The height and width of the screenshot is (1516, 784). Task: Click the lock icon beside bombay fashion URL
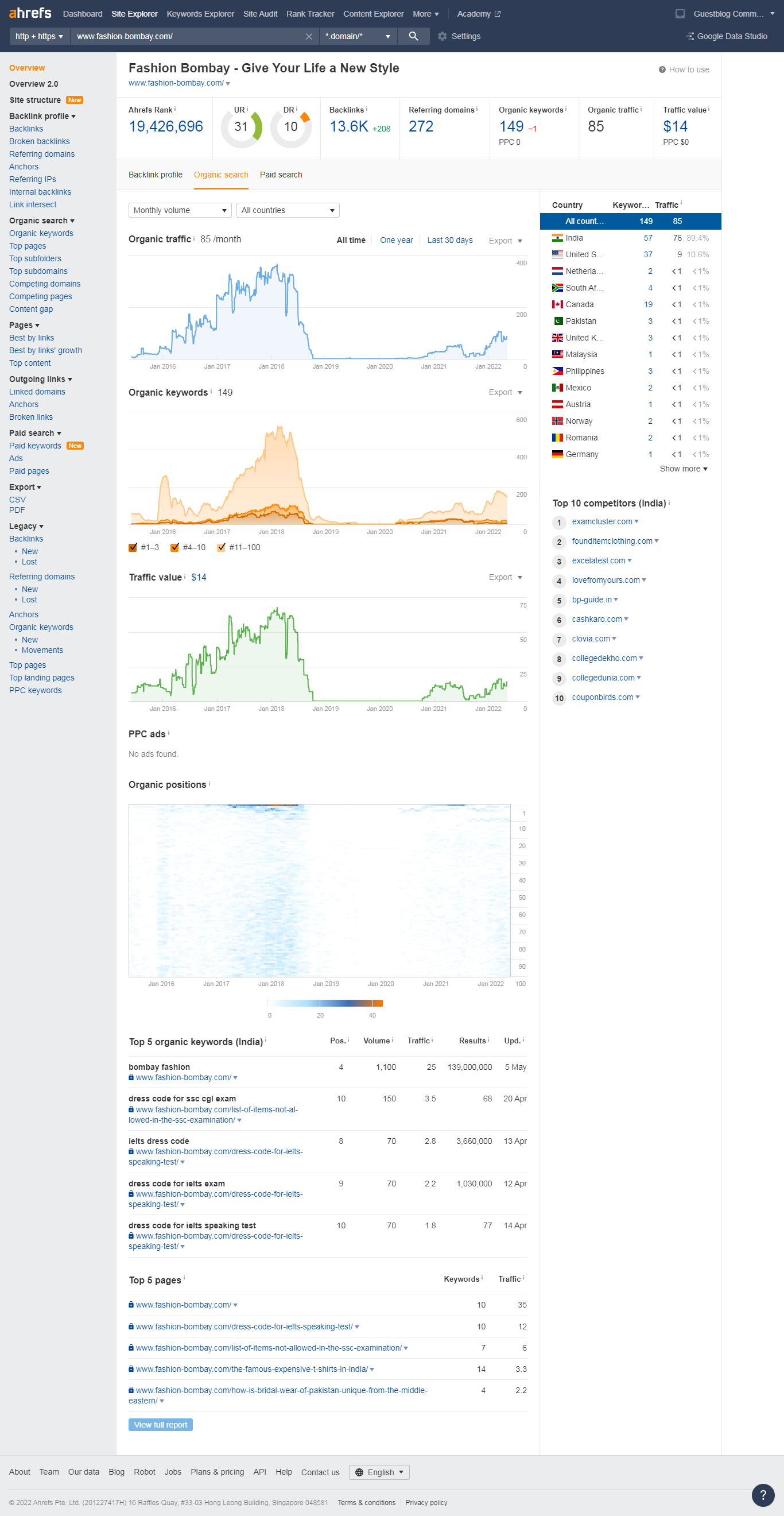tap(130, 1077)
